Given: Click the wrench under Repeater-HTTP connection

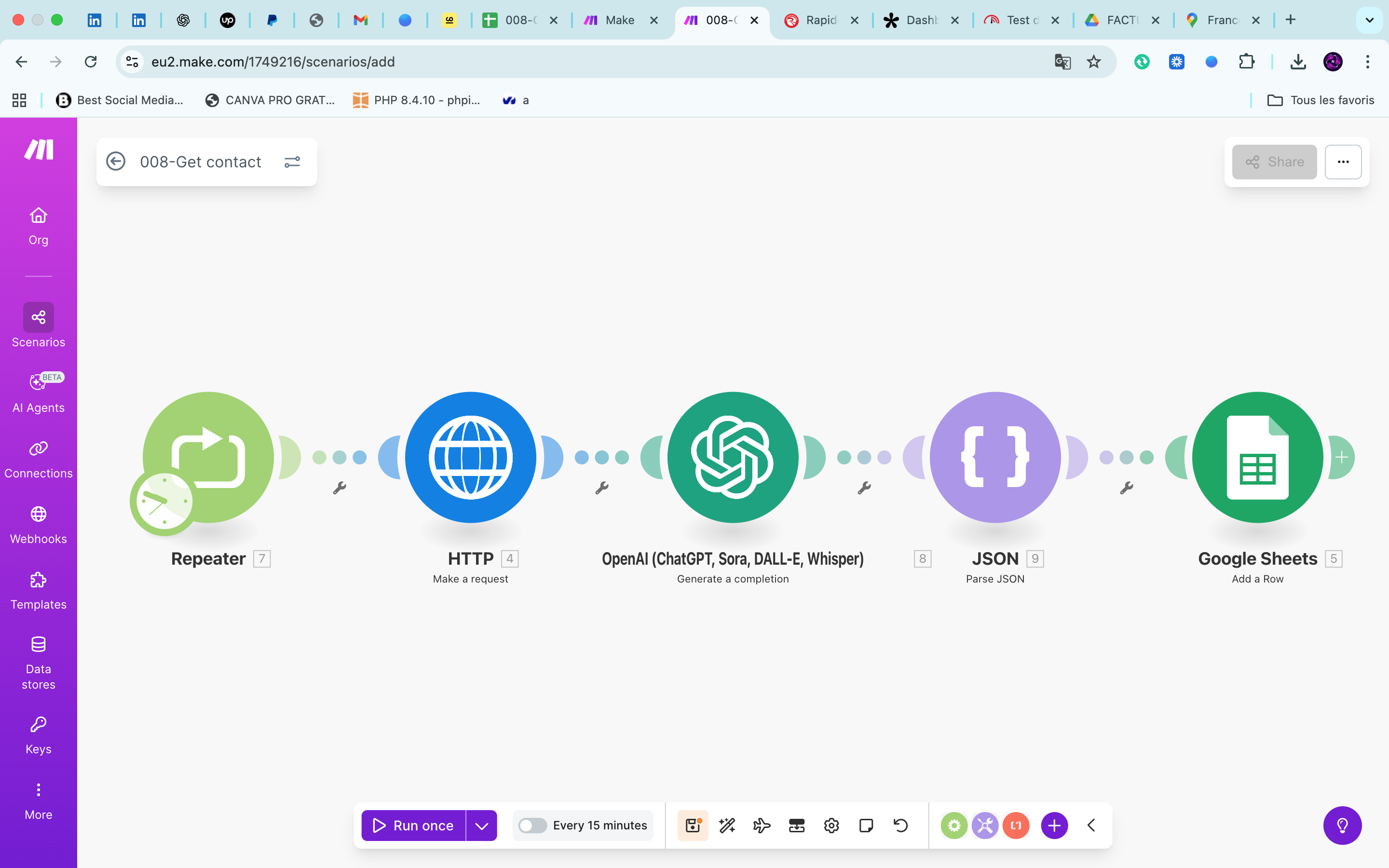Looking at the screenshot, I should click(339, 488).
